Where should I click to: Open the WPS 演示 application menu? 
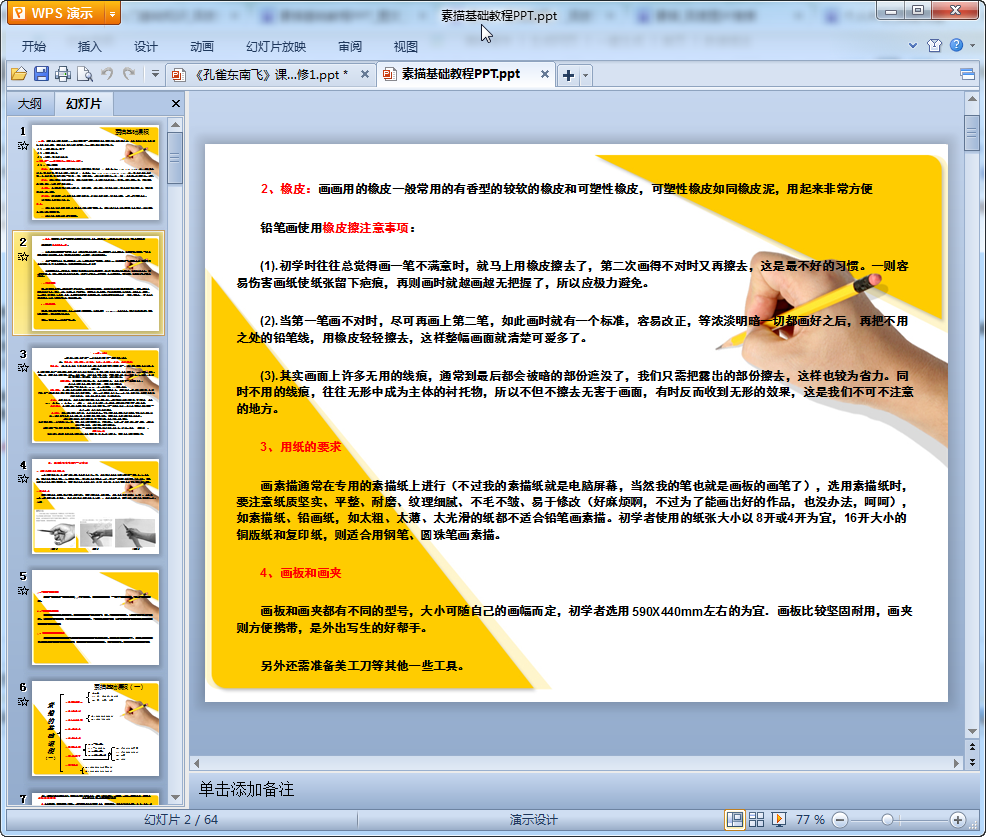55,13
